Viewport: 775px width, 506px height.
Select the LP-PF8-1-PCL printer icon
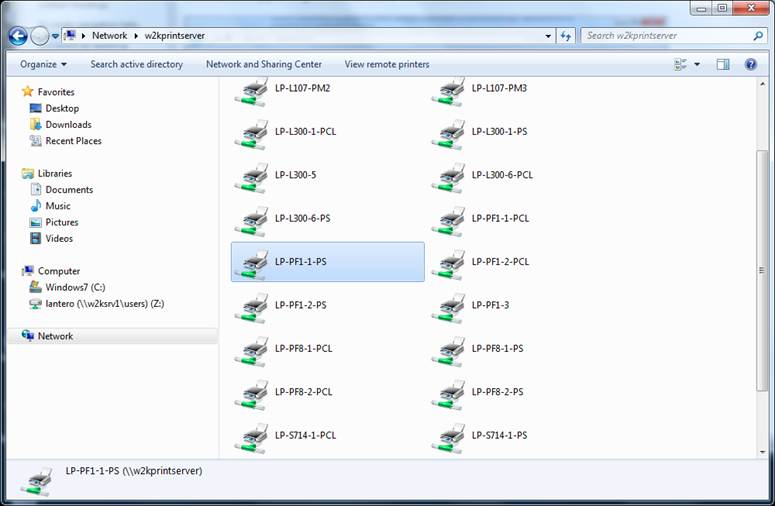point(251,352)
